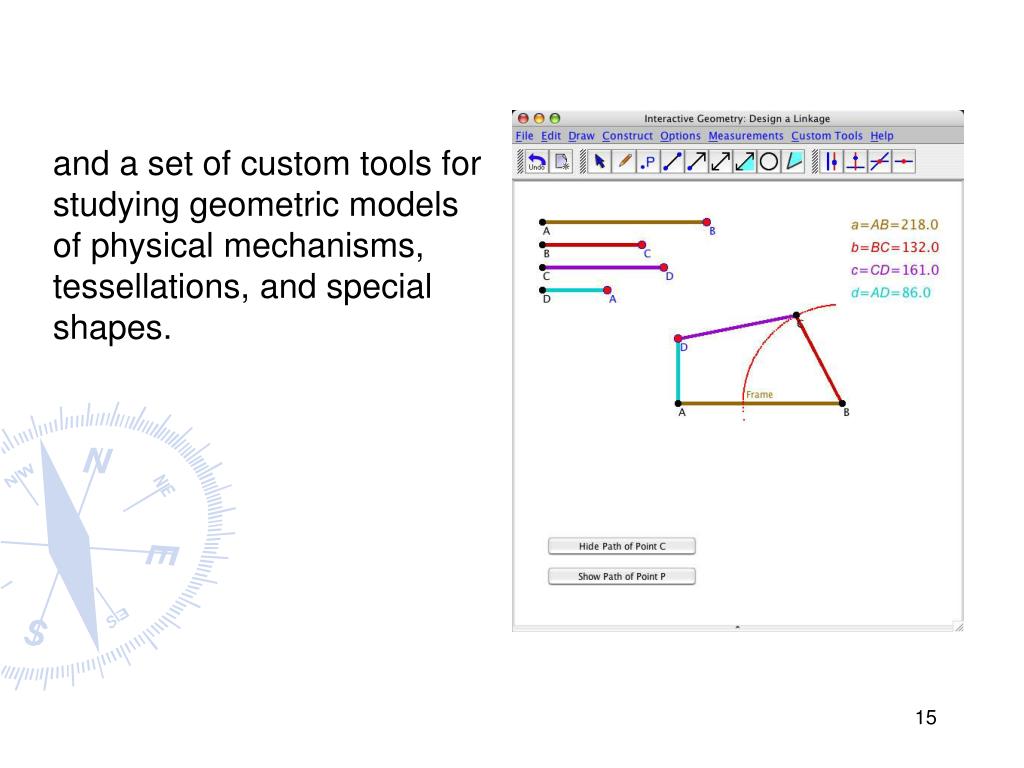Click the measurement a=AB=218.0
The image size is (1024, 768).
pos(894,225)
